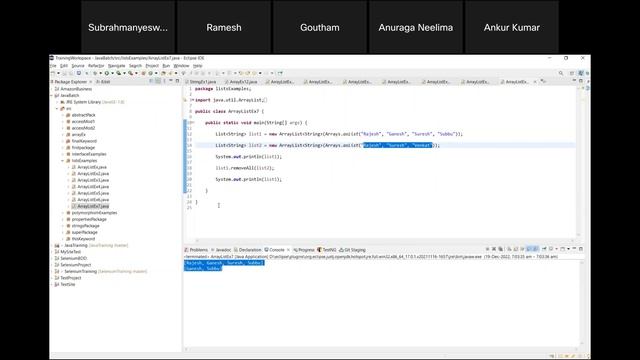The width and height of the screenshot is (640, 360).
Task: Open the Source menu
Action: (78, 66)
